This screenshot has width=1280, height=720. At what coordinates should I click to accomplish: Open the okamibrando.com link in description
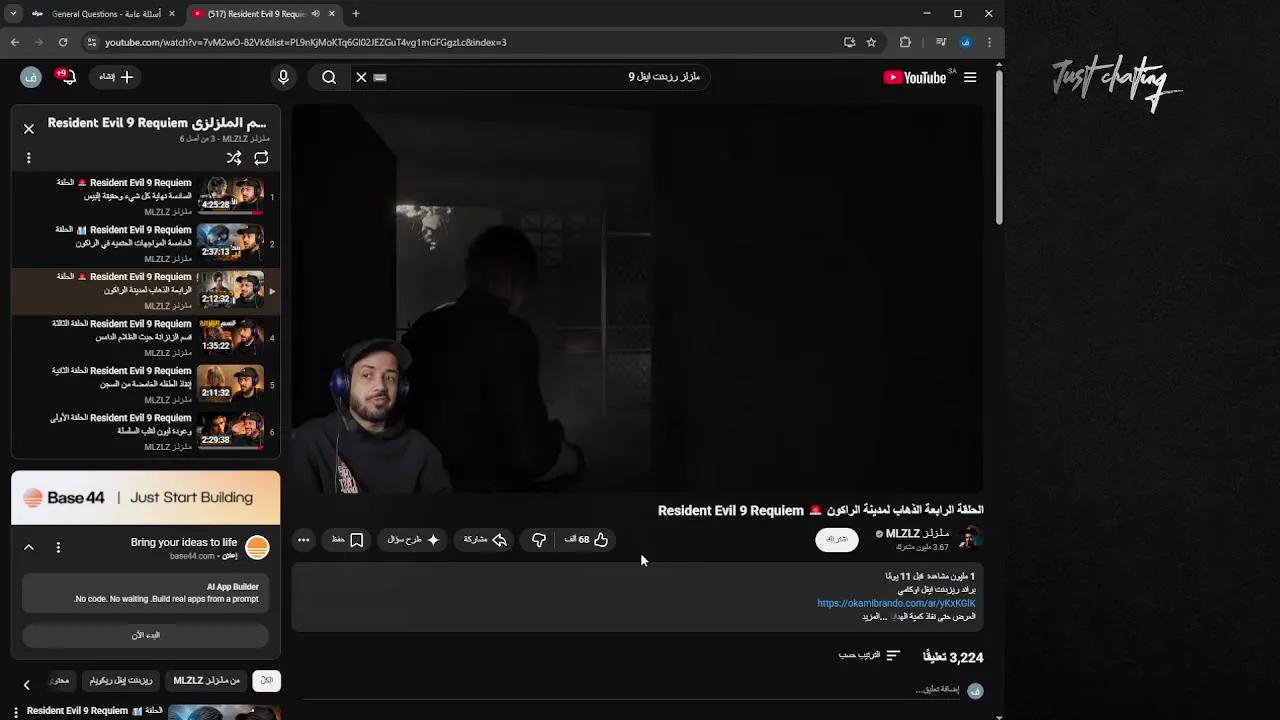click(x=896, y=603)
